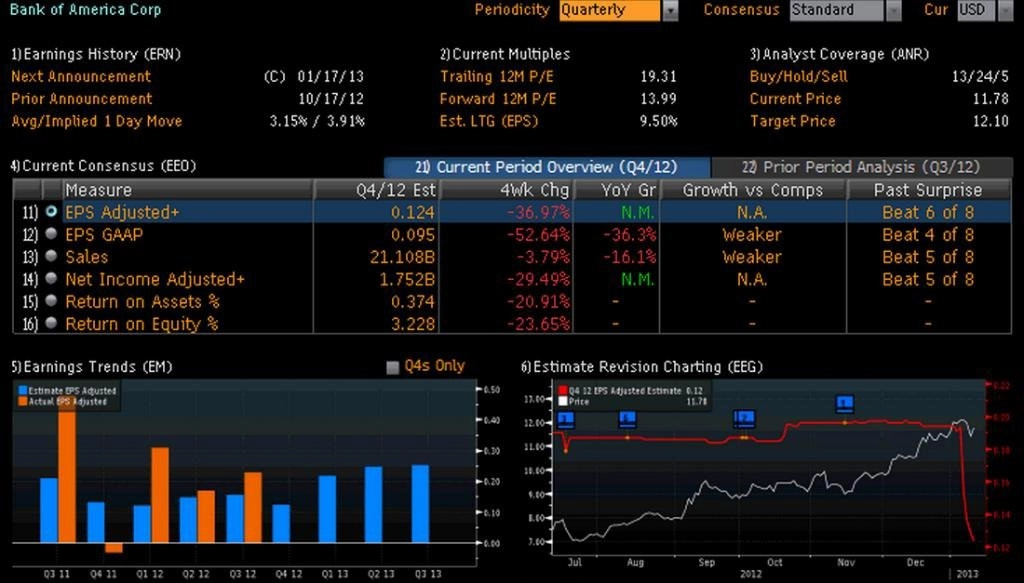Click the Bank of America Corp title
Viewport: 1024px width, 583px height.
tap(86, 10)
